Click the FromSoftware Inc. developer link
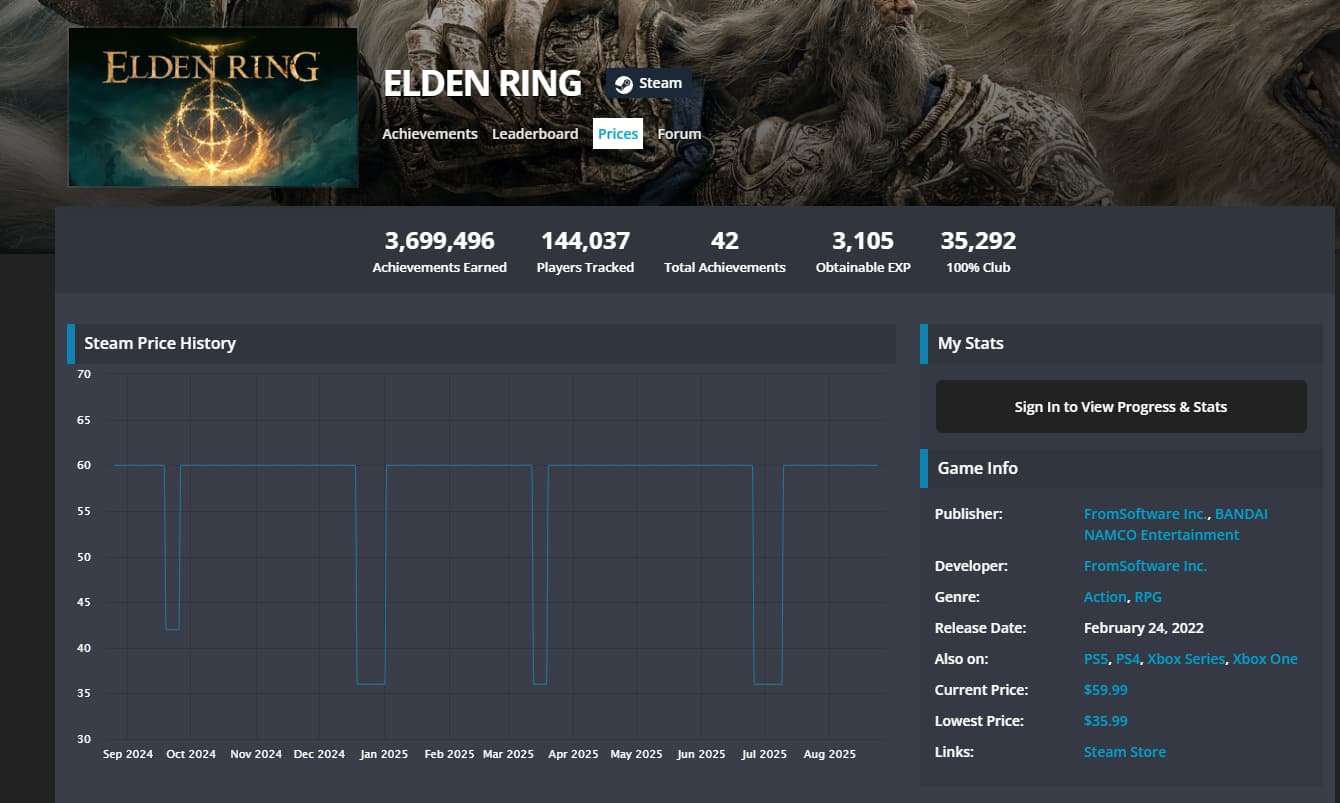The image size is (1340, 803). [1145, 566]
